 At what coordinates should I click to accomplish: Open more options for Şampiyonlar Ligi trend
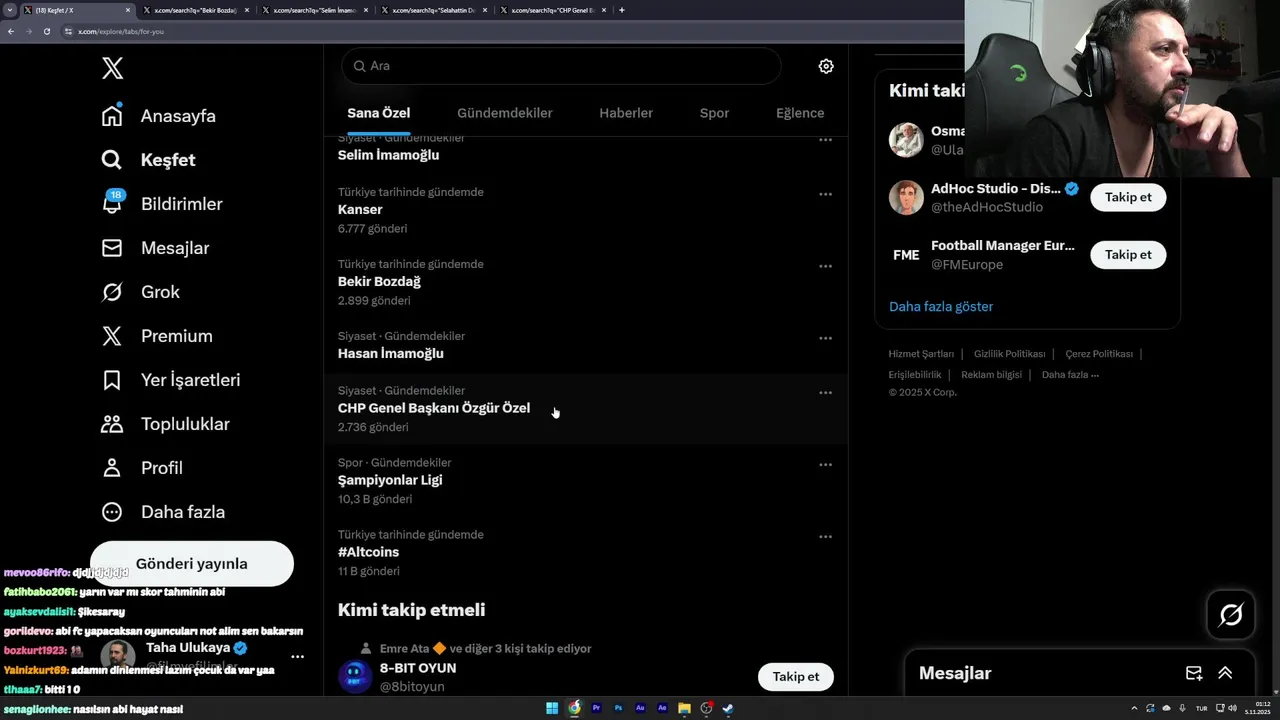(826, 465)
